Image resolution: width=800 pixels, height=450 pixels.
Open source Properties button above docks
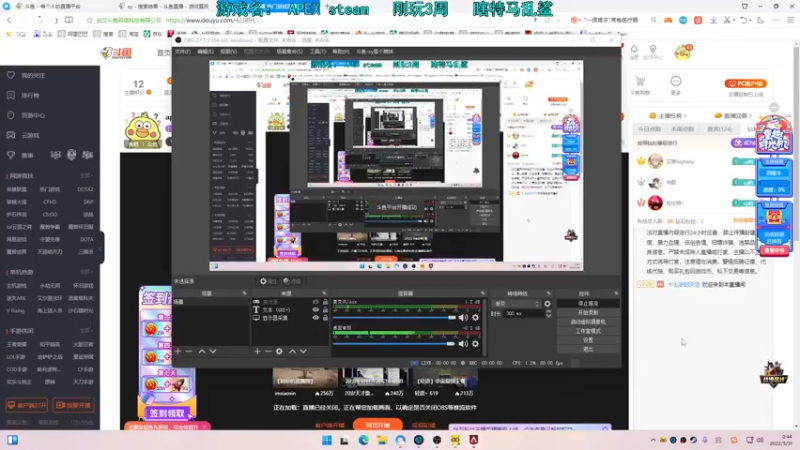(x=268, y=281)
